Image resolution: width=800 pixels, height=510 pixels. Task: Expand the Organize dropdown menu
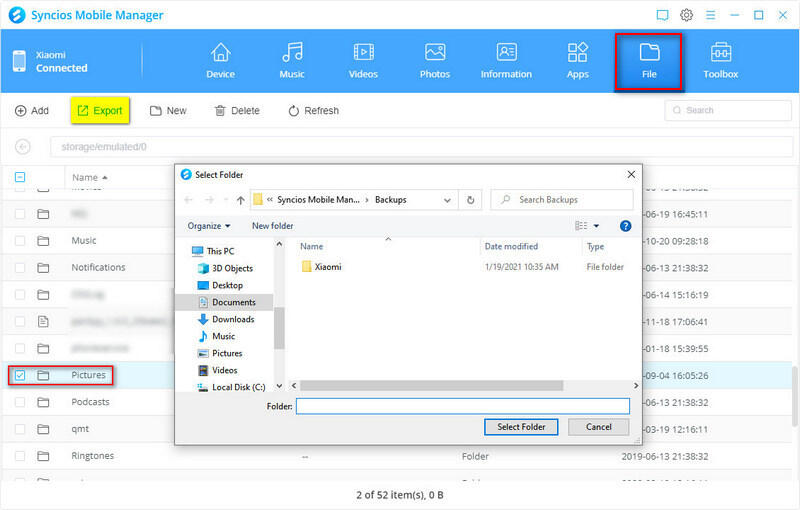[209, 226]
